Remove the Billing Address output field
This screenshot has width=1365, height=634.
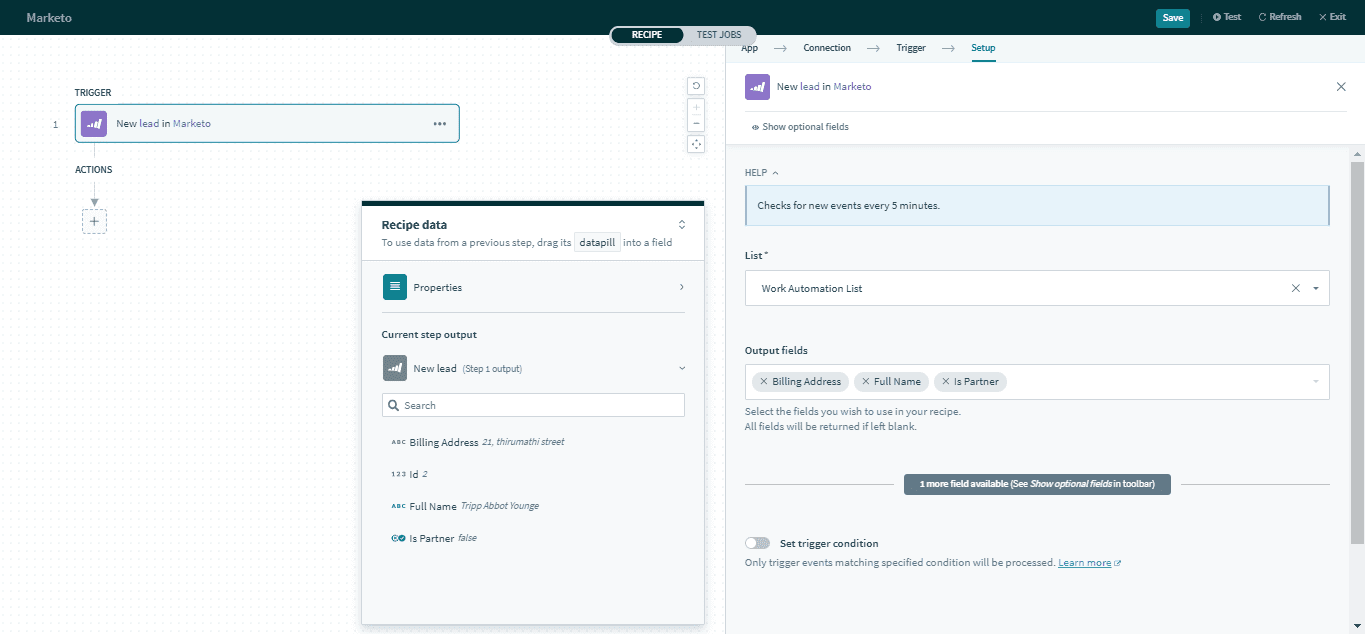tap(764, 382)
